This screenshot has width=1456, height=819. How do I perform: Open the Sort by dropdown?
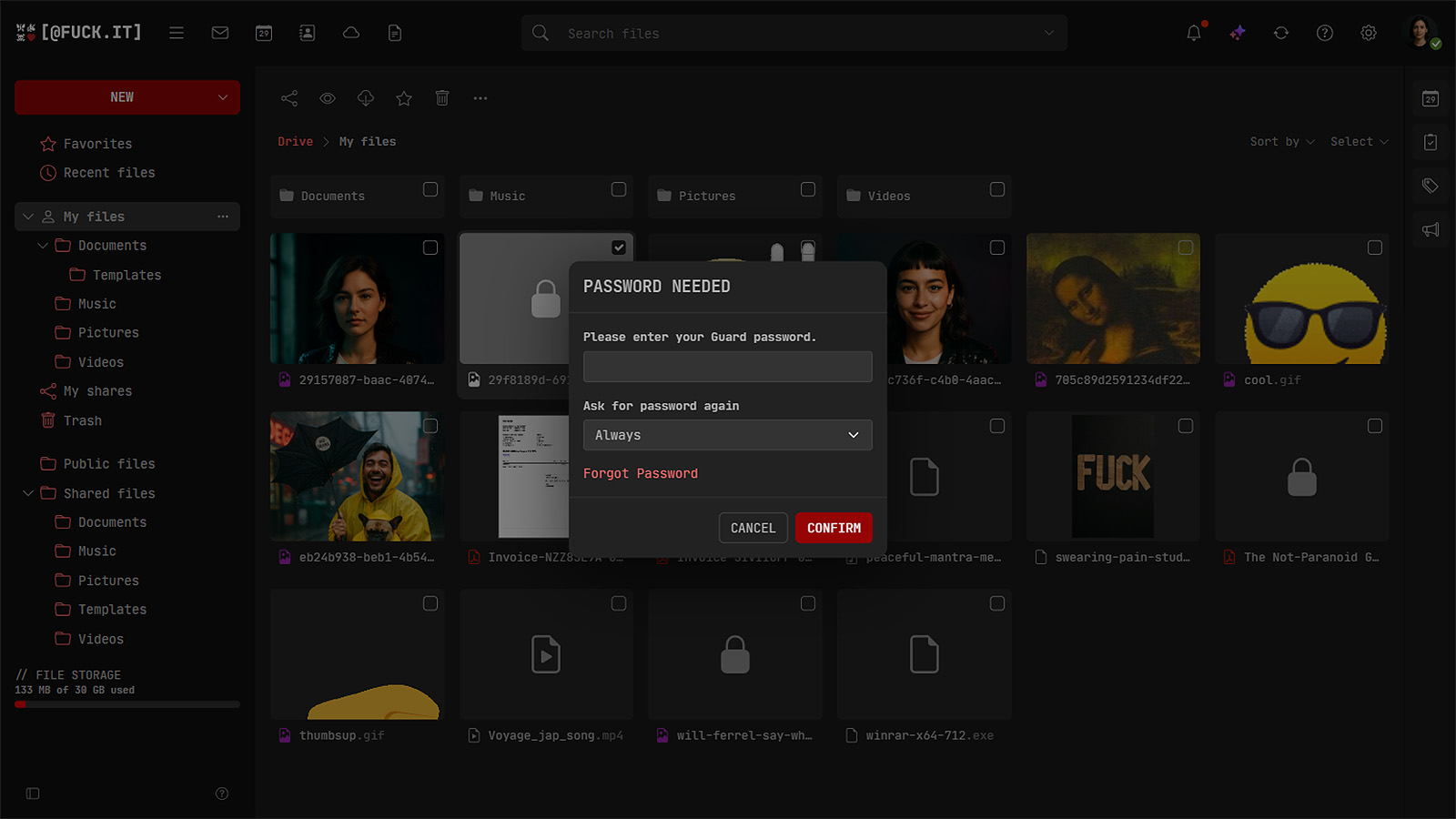(1281, 142)
